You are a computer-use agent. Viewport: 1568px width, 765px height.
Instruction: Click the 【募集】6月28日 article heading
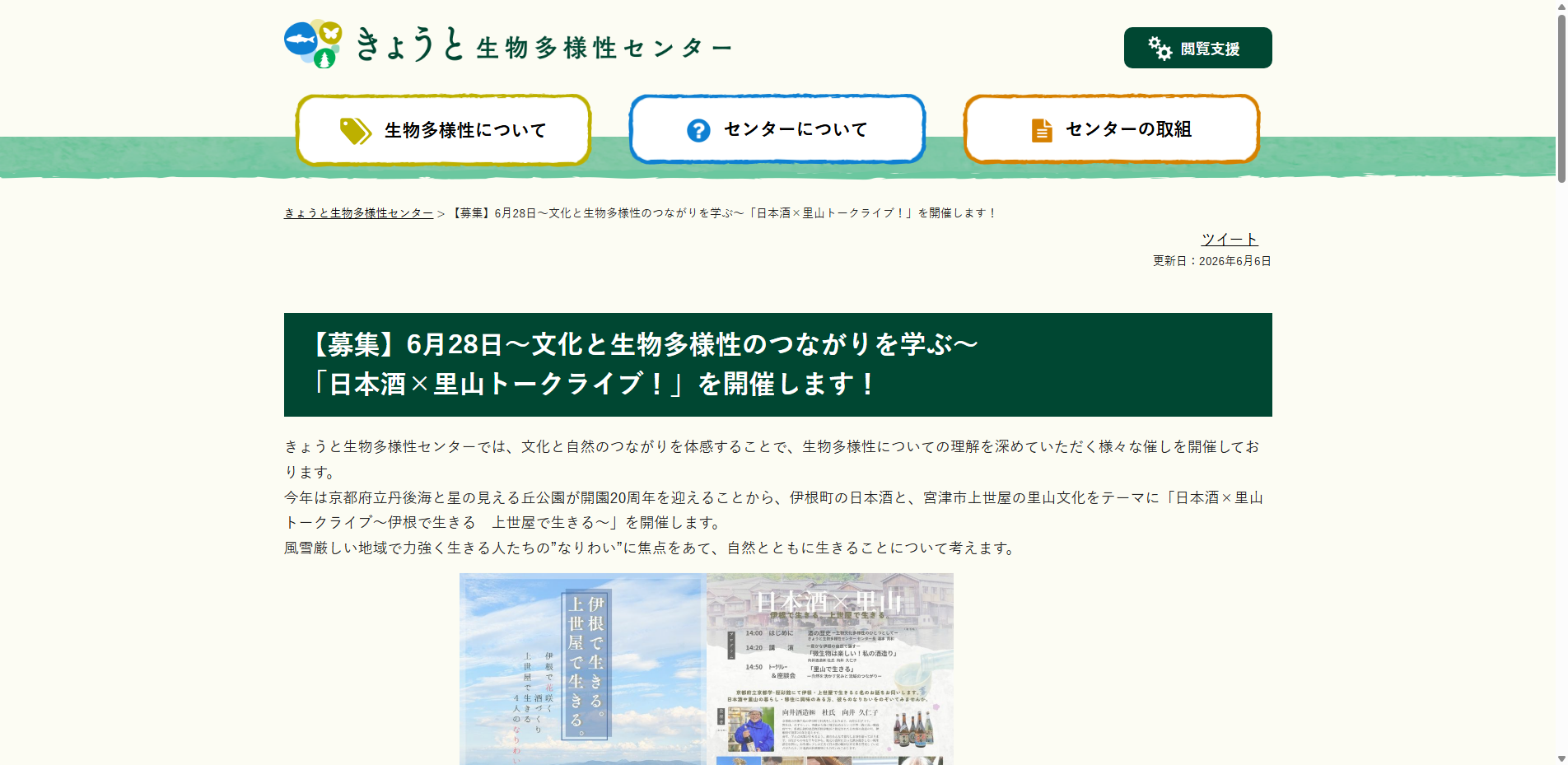coord(777,365)
